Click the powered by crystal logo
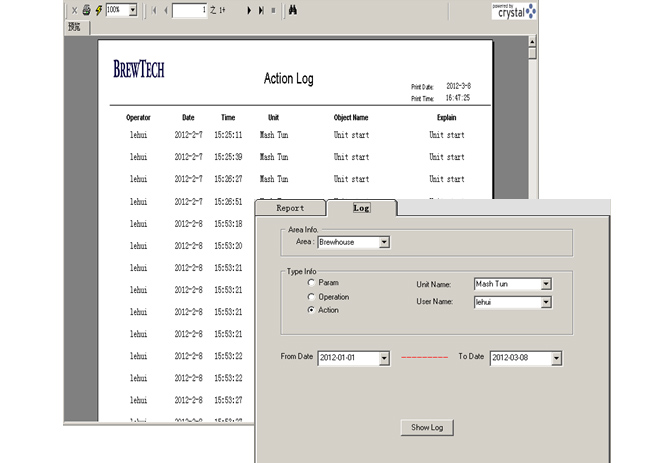The image size is (660, 463). point(514,11)
